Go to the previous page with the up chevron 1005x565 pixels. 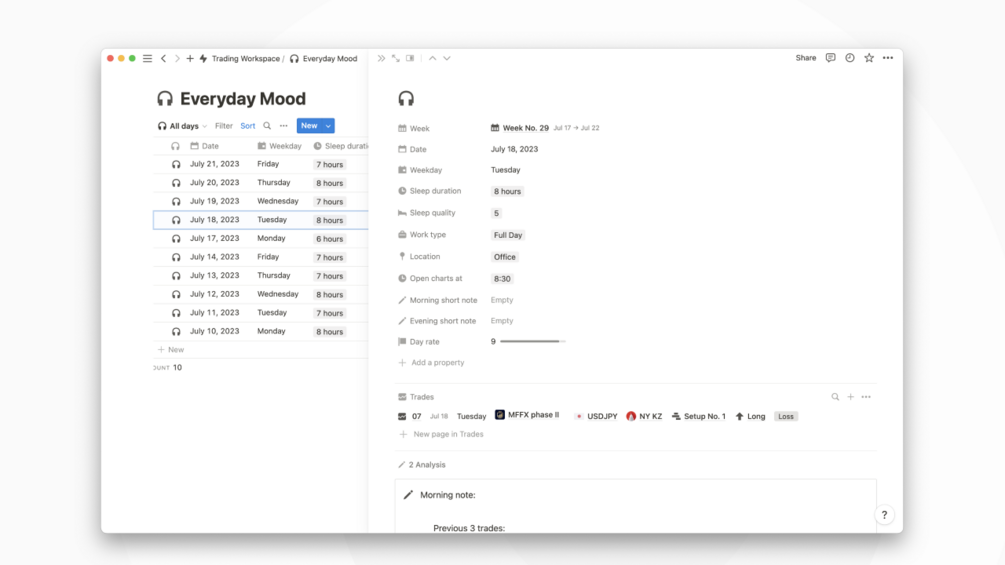(x=433, y=58)
